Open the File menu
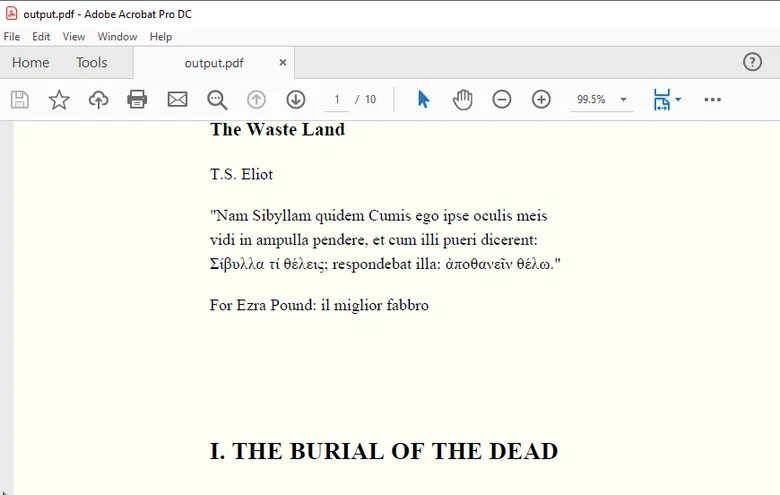Image resolution: width=780 pixels, height=495 pixels. tap(12, 37)
